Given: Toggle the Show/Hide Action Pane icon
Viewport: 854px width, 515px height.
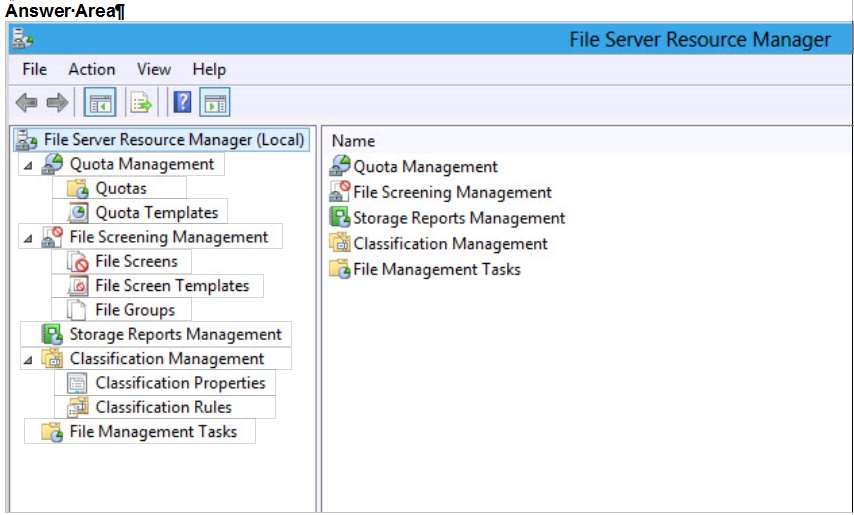Looking at the screenshot, I should pyautogui.click(x=215, y=102).
